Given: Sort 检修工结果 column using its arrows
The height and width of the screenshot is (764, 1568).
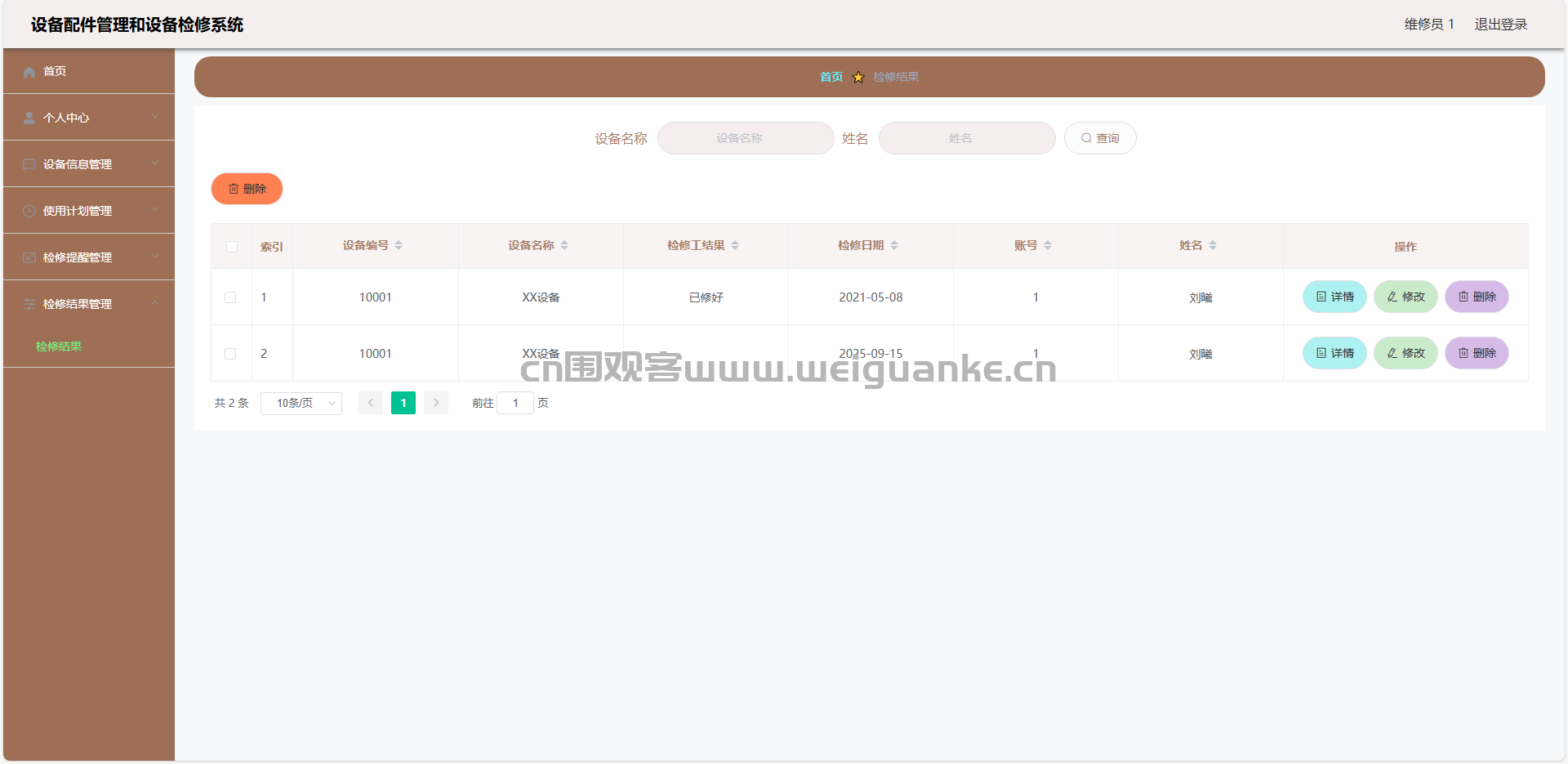Looking at the screenshot, I should (735, 246).
